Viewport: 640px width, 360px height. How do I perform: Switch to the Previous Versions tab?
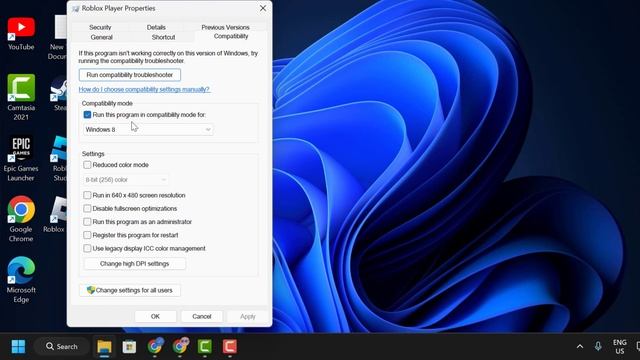pos(225,27)
